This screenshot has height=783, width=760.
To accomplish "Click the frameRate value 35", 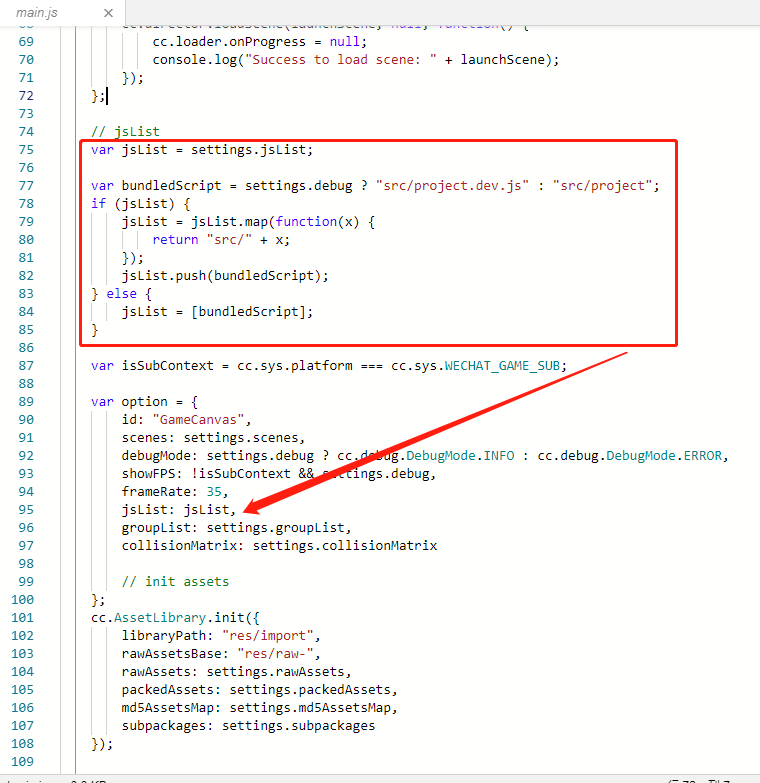I will (214, 492).
